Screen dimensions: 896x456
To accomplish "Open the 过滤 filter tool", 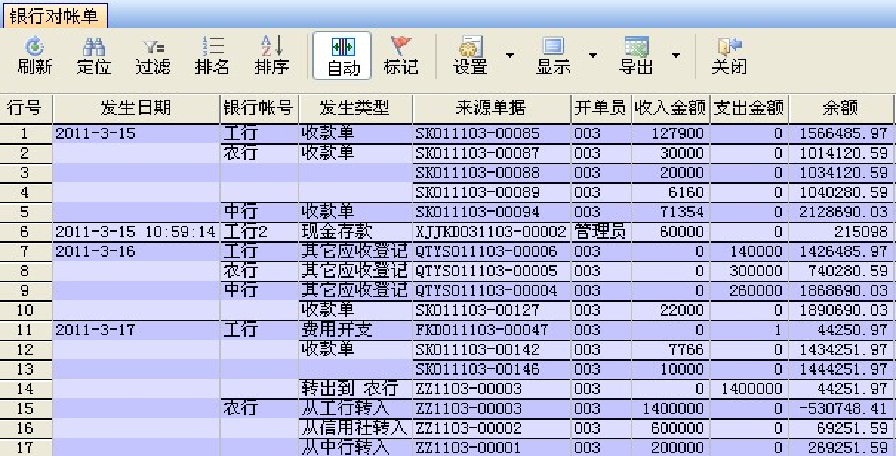I will [x=152, y=47].
